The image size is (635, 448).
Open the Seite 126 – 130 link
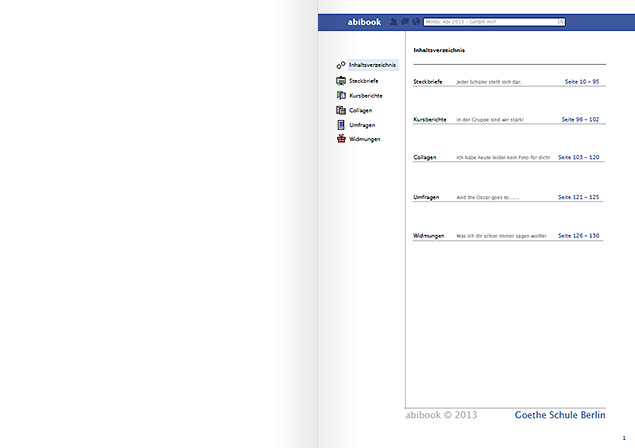[578, 235]
